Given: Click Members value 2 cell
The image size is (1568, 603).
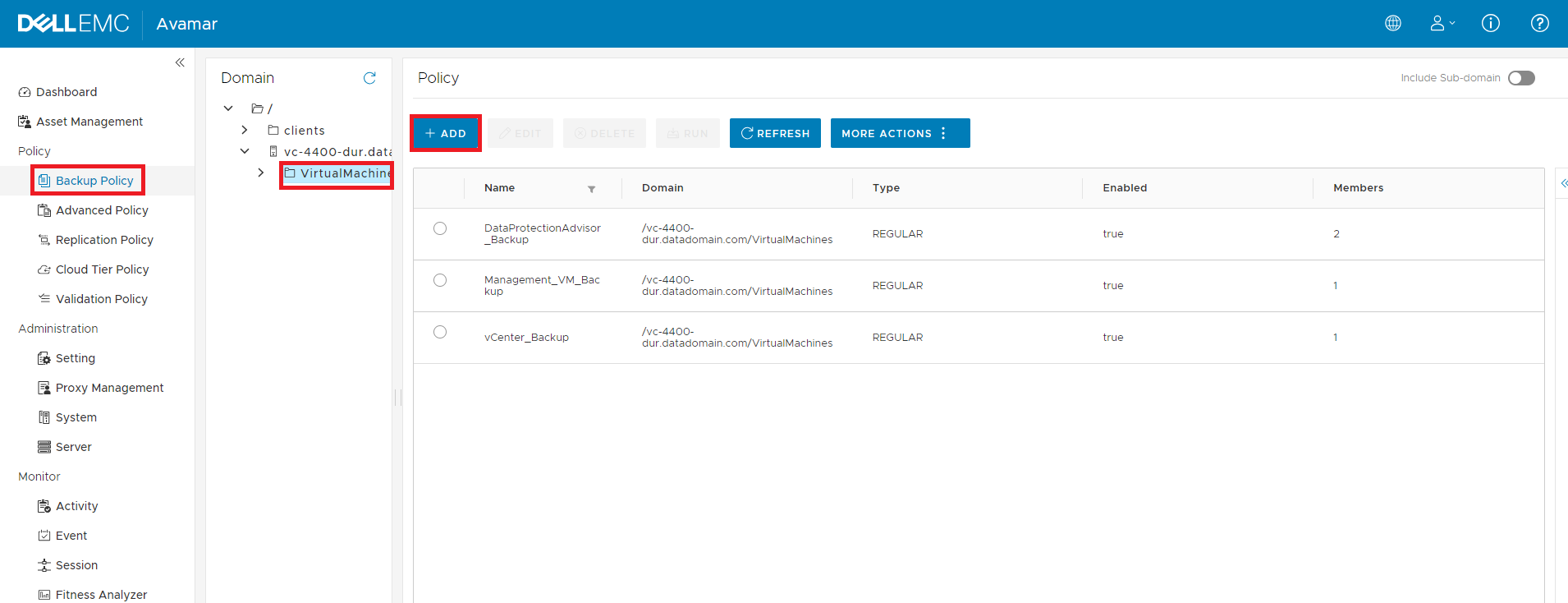Looking at the screenshot, I should click(1336, 234).
